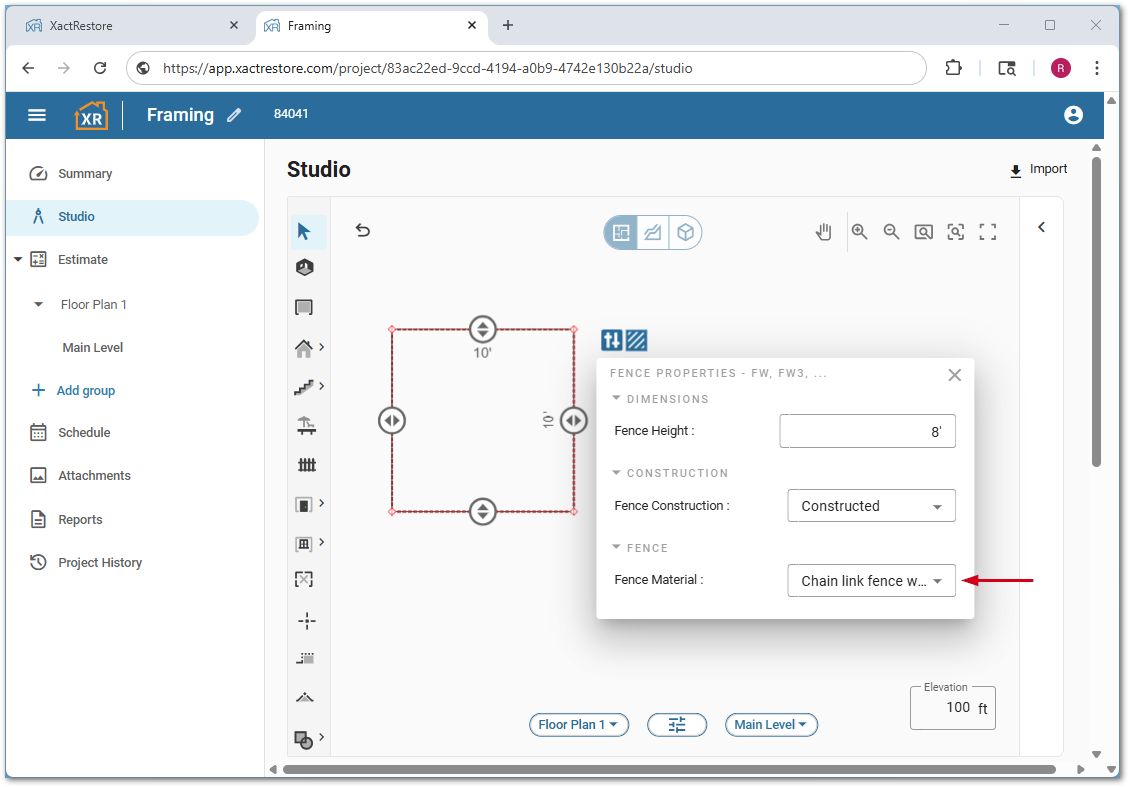Click Add group link
This screenshot has width=1129, height=787.
pos(85,391)
